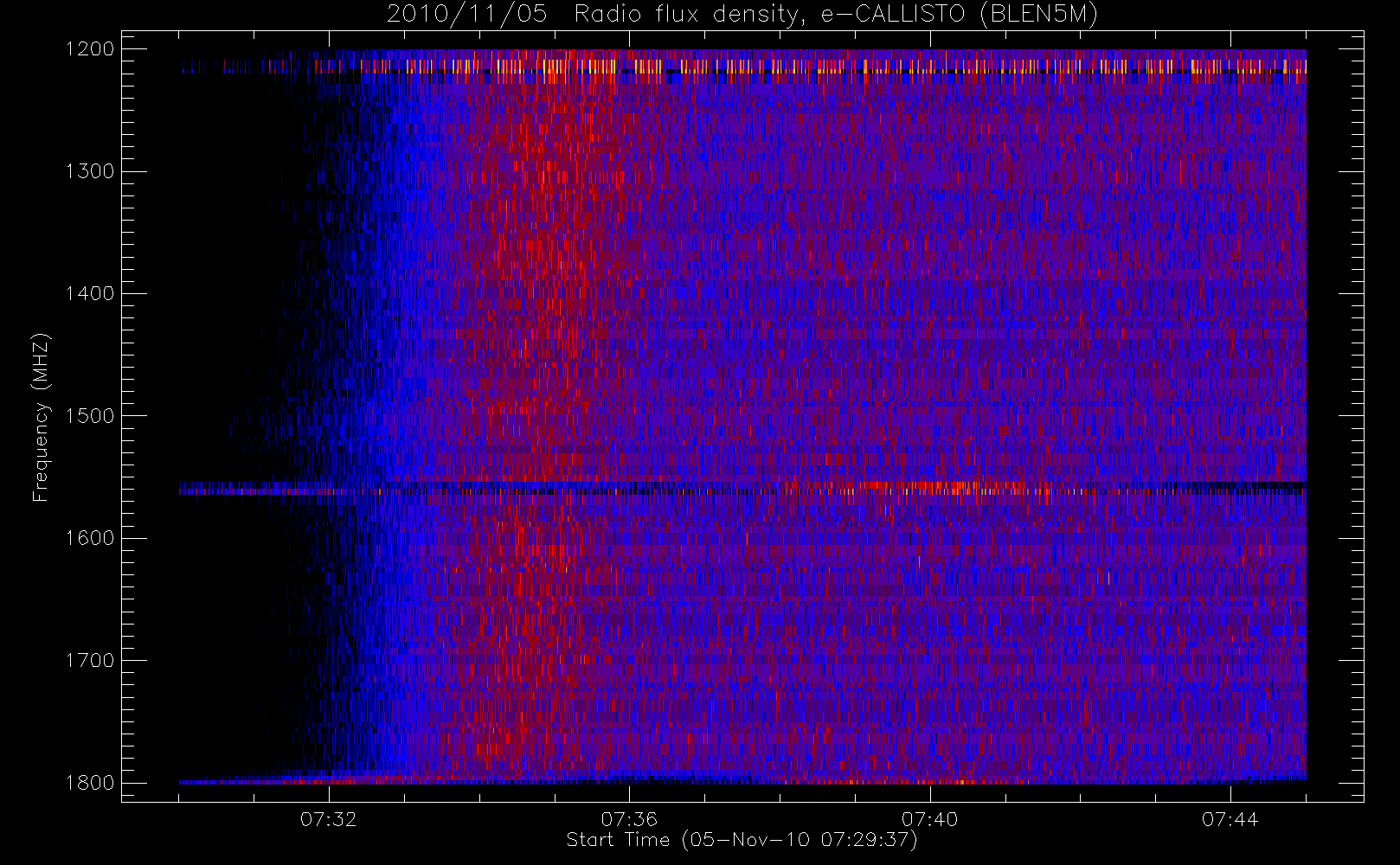Click the 1300 frequency tick label

(90, 171)
